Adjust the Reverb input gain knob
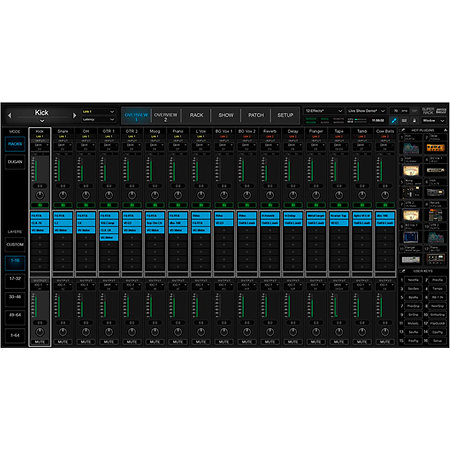The image size is (450, 450). (270, 195)
